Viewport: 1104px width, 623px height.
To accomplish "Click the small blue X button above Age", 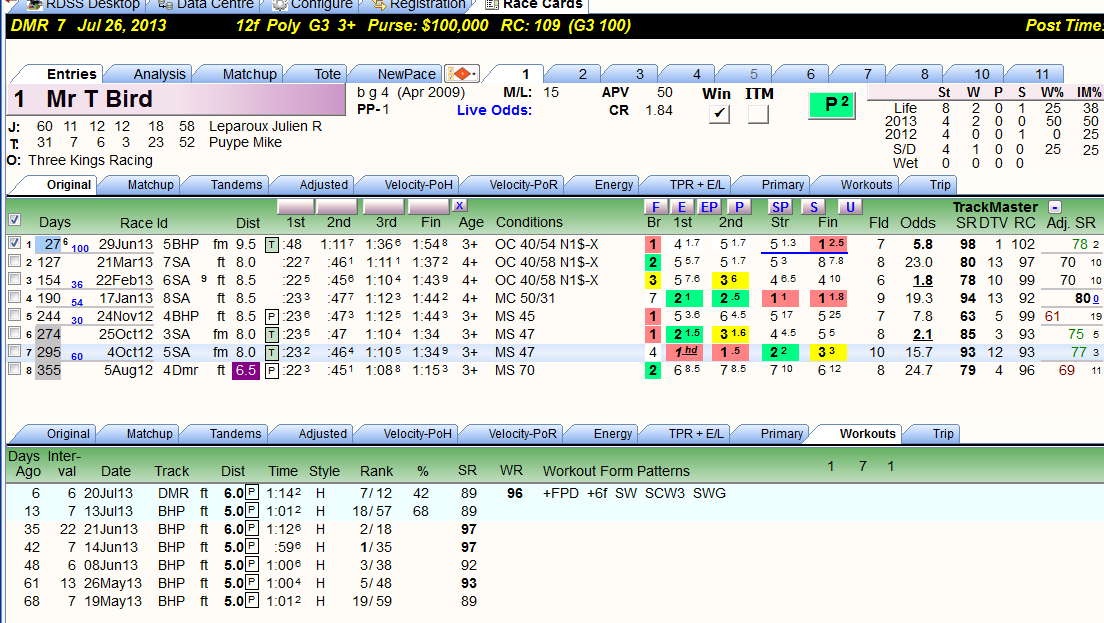I will (x=459, y=206).
